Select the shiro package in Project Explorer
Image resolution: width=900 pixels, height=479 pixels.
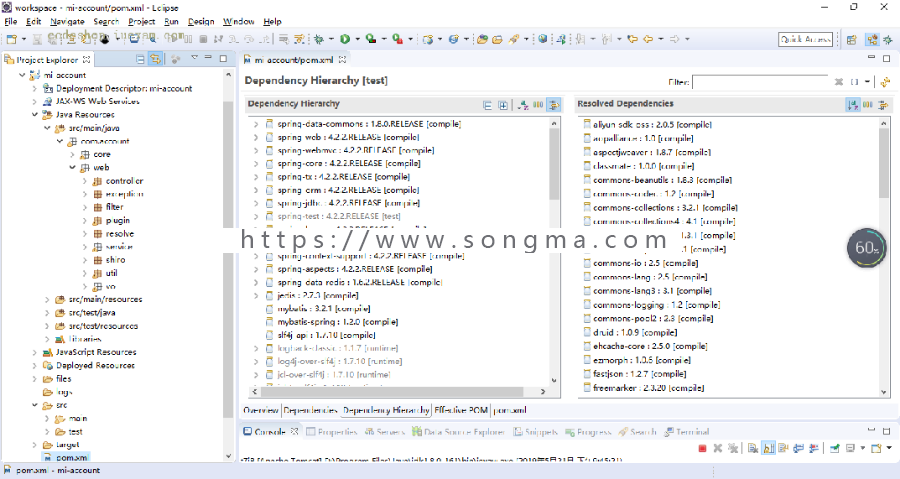115,260
